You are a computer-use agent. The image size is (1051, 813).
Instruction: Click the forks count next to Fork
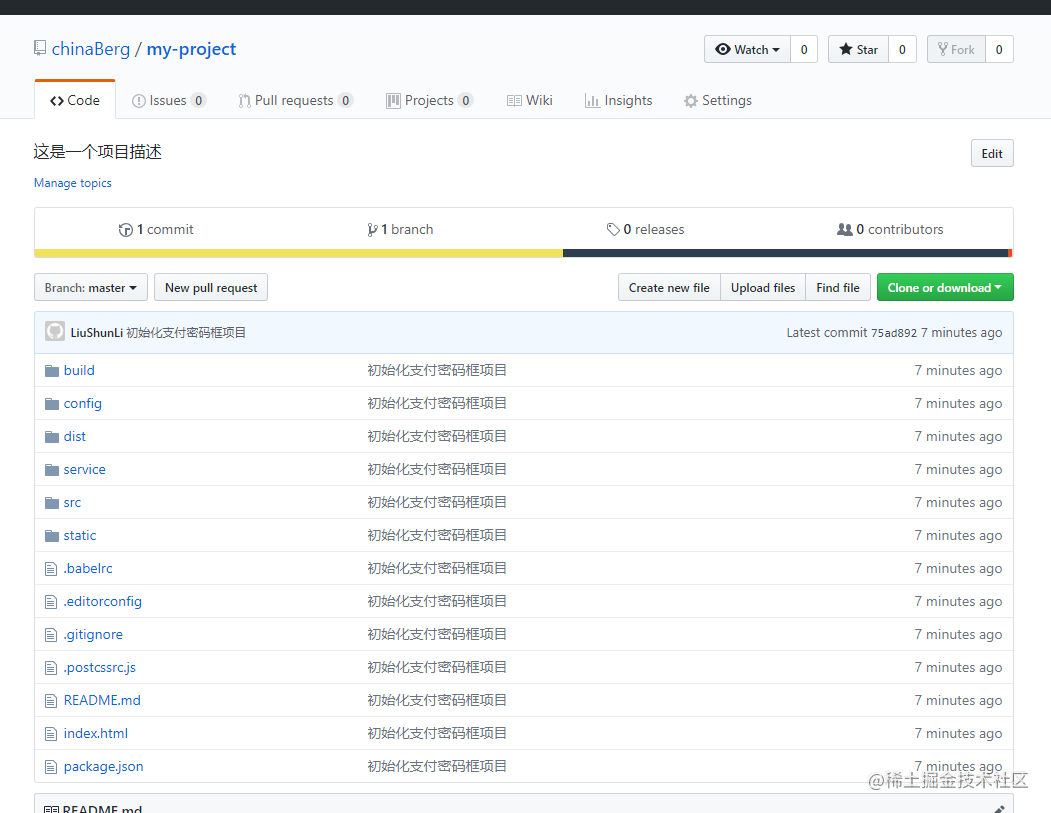click(999, 50)
